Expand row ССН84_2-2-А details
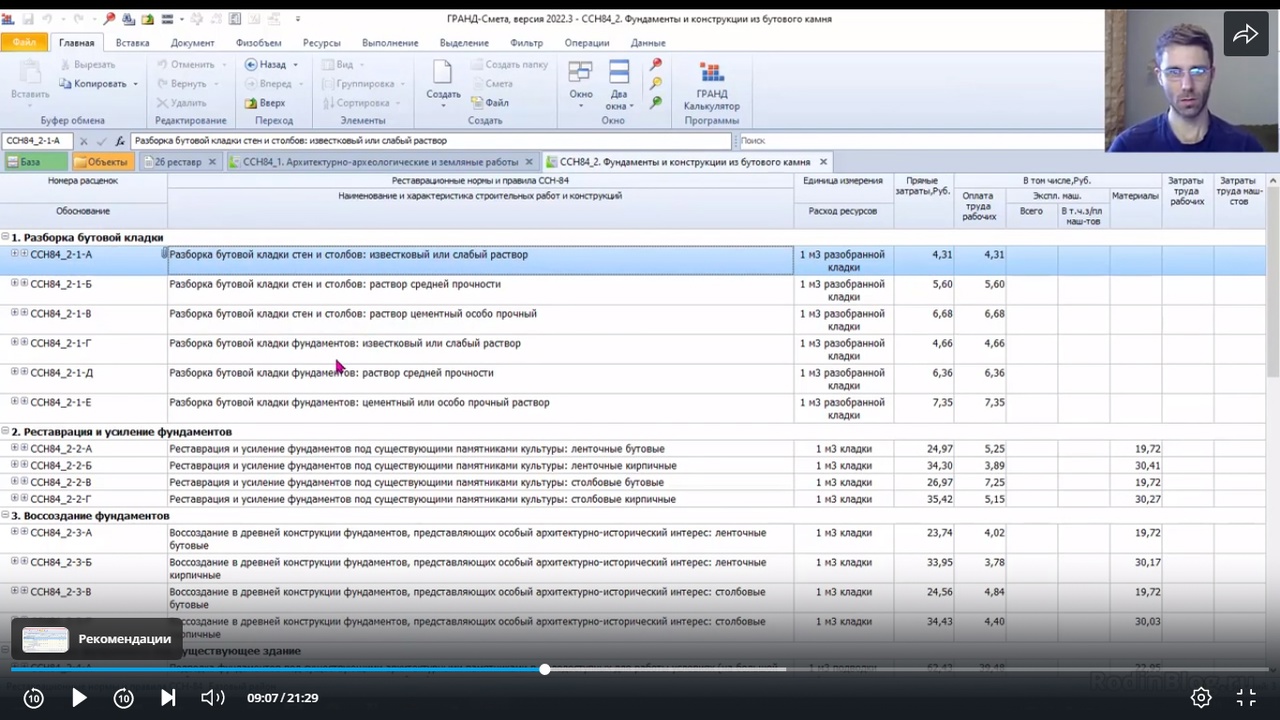The height and width of the screenshot is (720, 1280). [x=15, y=448]
